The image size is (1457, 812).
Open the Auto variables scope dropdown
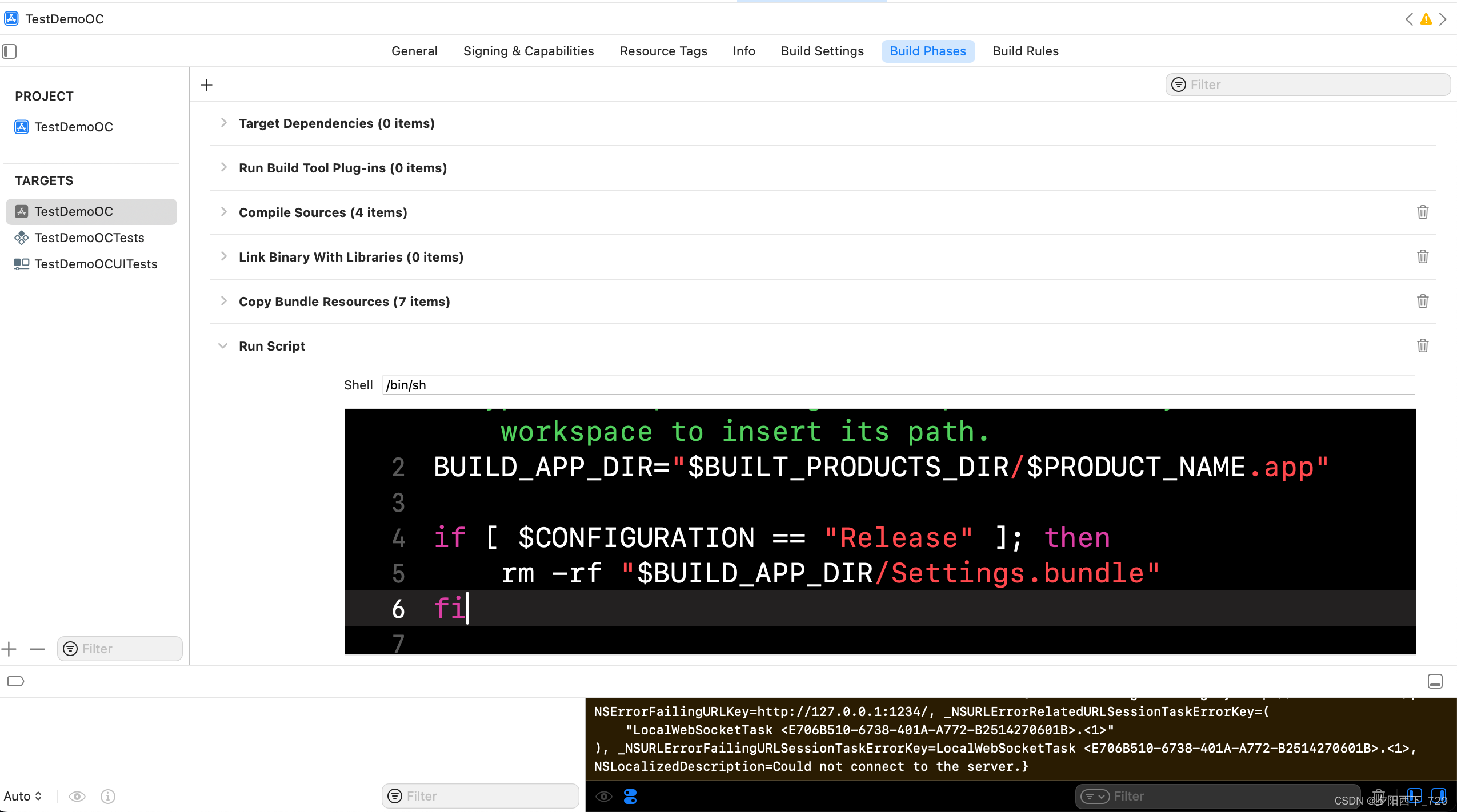click(23, 796)
